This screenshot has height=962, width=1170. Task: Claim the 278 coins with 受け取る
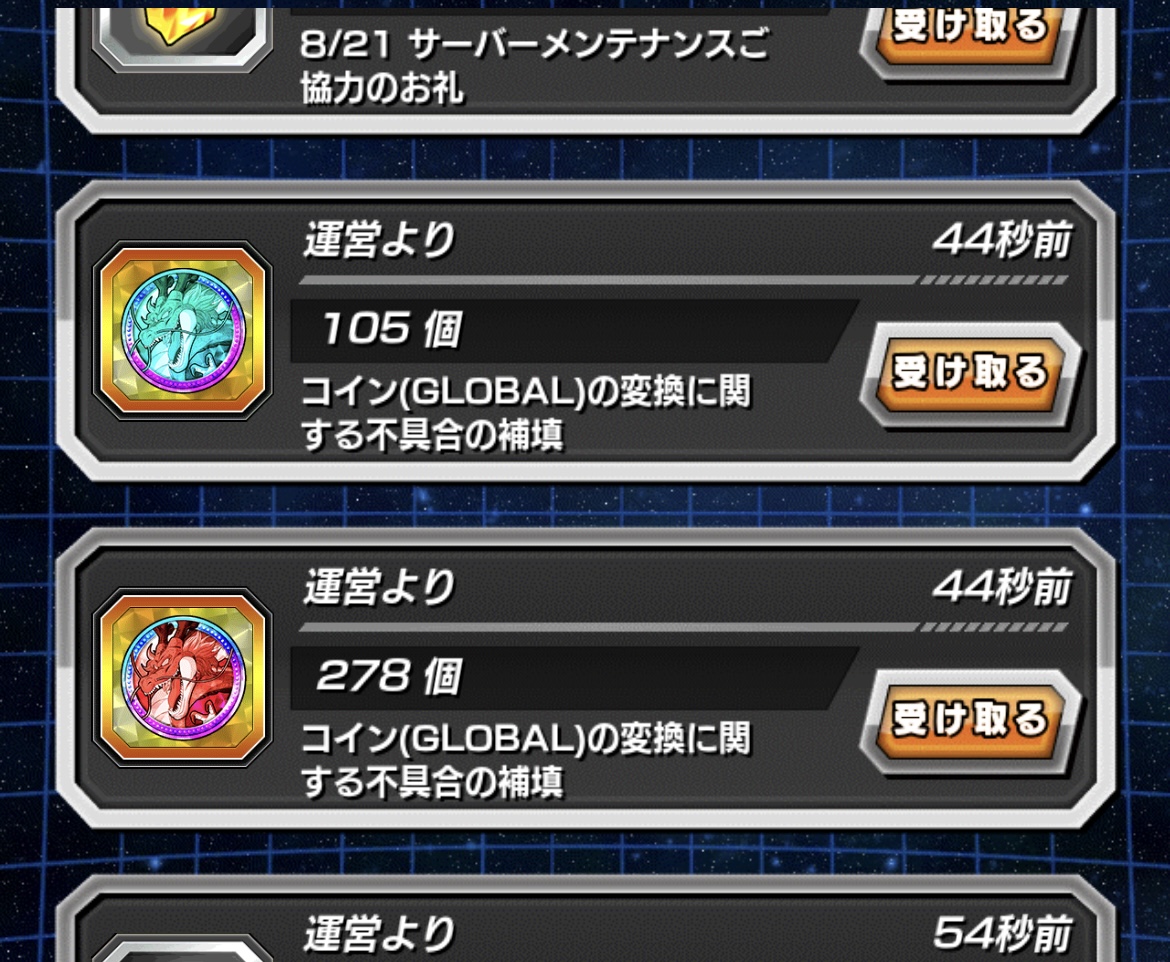[x=970, y=719]
